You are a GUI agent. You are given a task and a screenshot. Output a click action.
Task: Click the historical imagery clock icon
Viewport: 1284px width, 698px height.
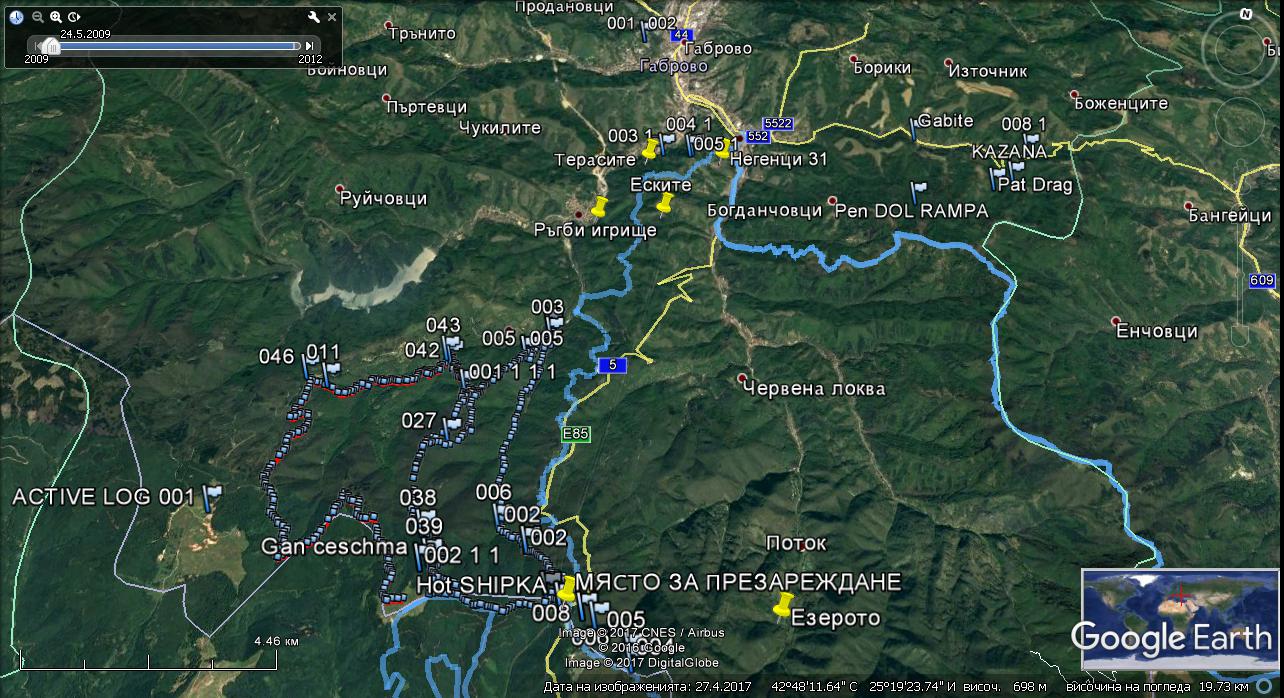click(x=16, y=17)
